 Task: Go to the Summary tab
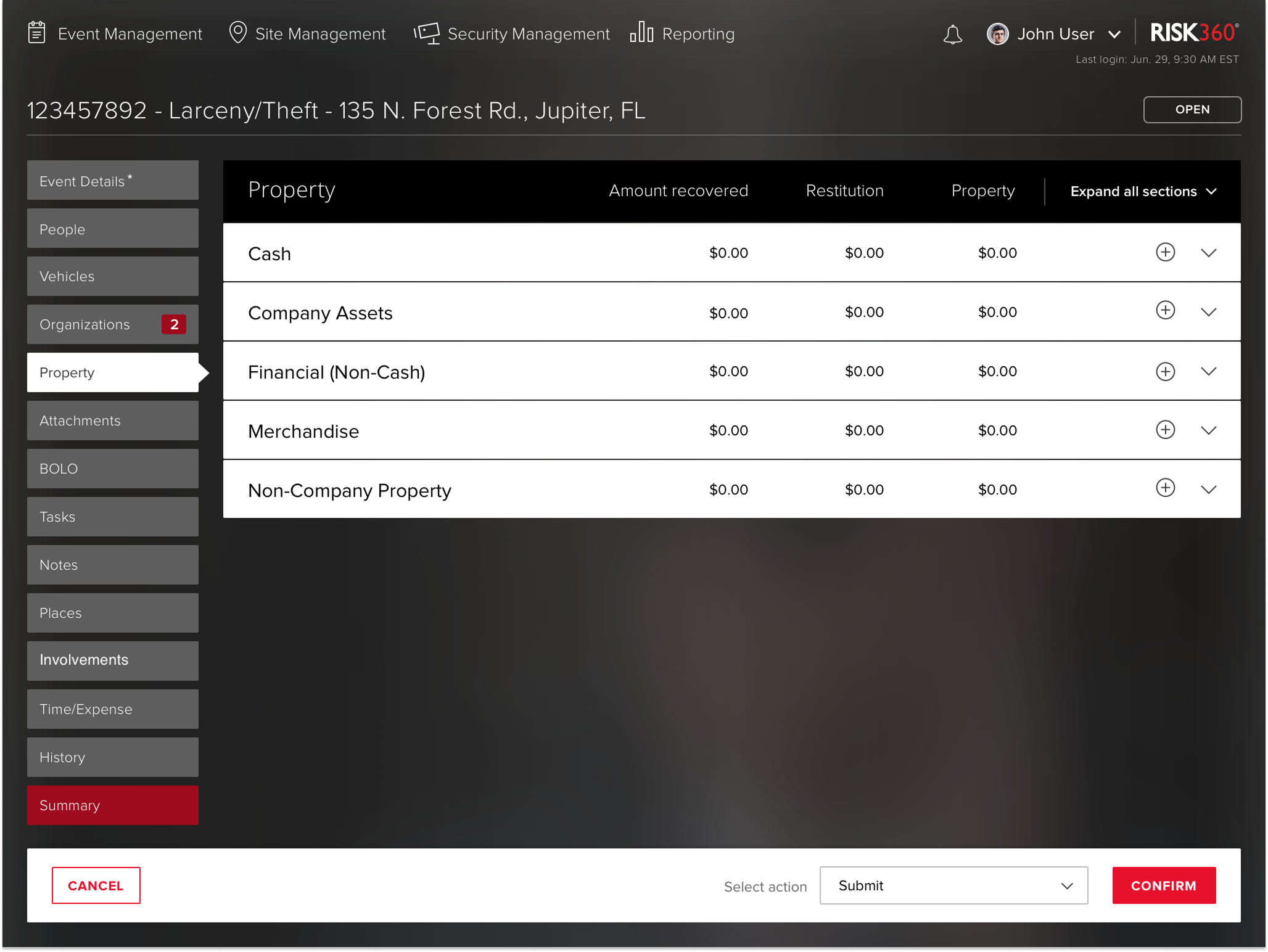[x=113, y=805]
